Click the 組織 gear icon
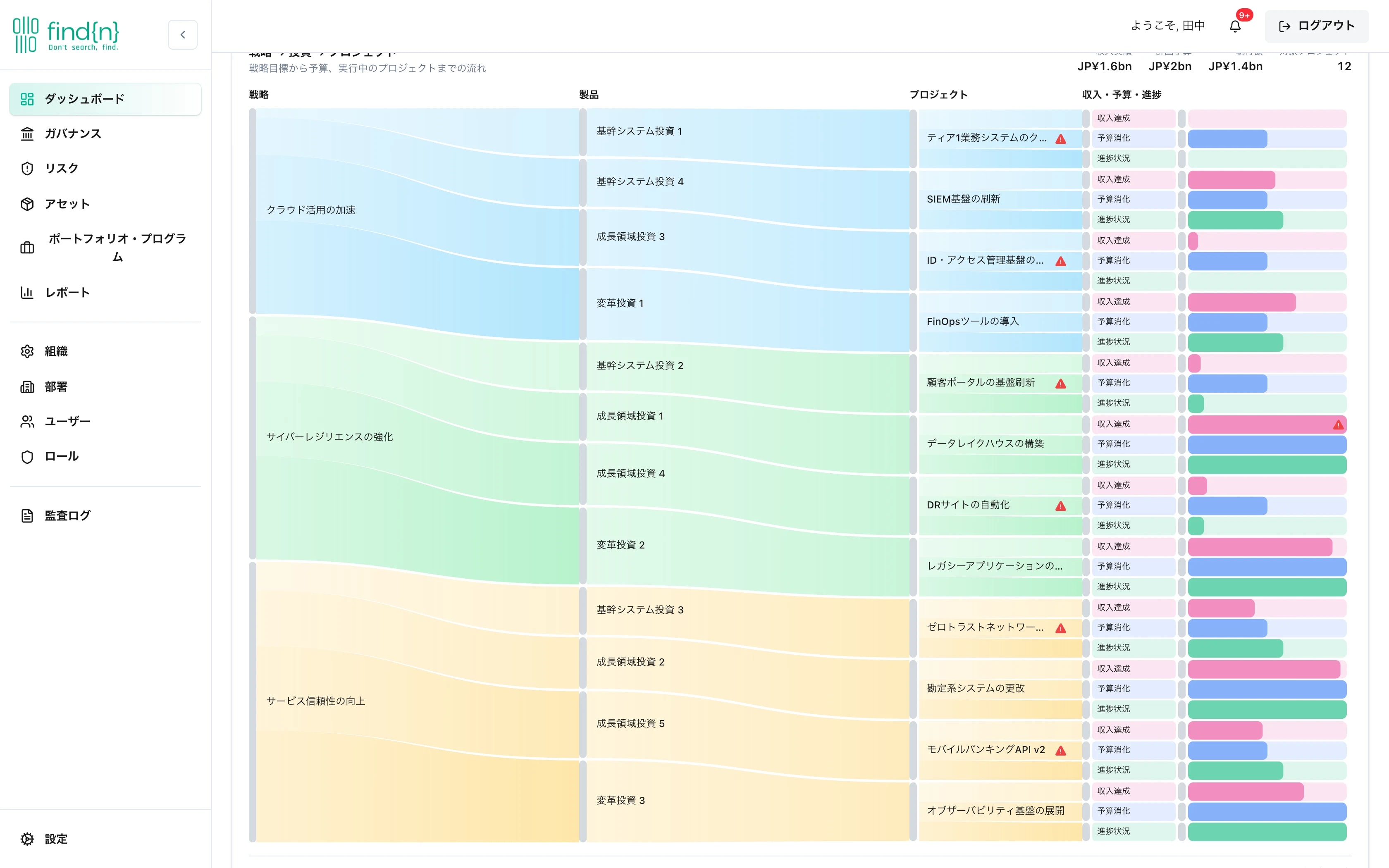The width and height of the screenshot is (1389, 868). coord(27,351)
